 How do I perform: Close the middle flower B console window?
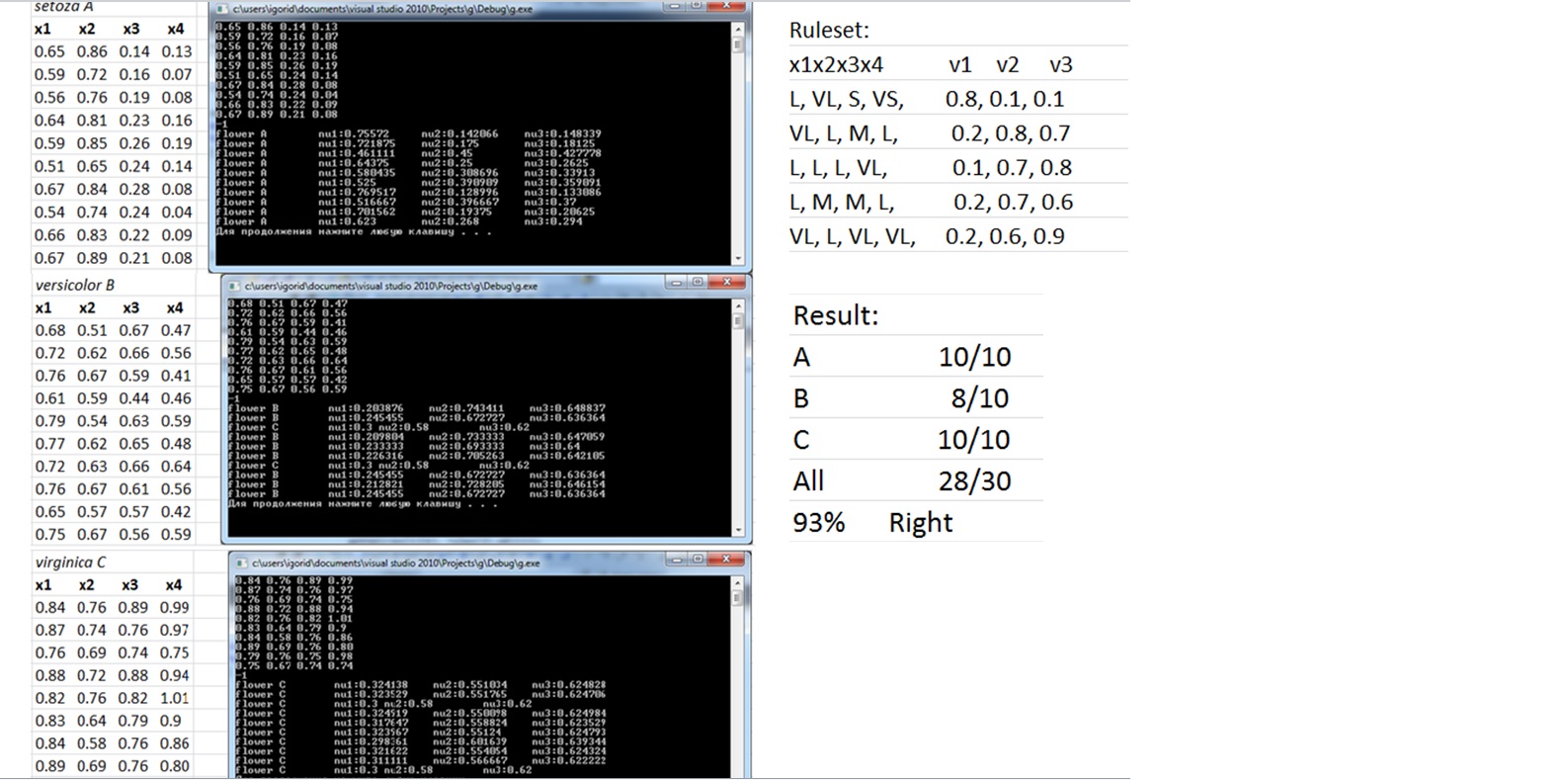tap(727, 284)
